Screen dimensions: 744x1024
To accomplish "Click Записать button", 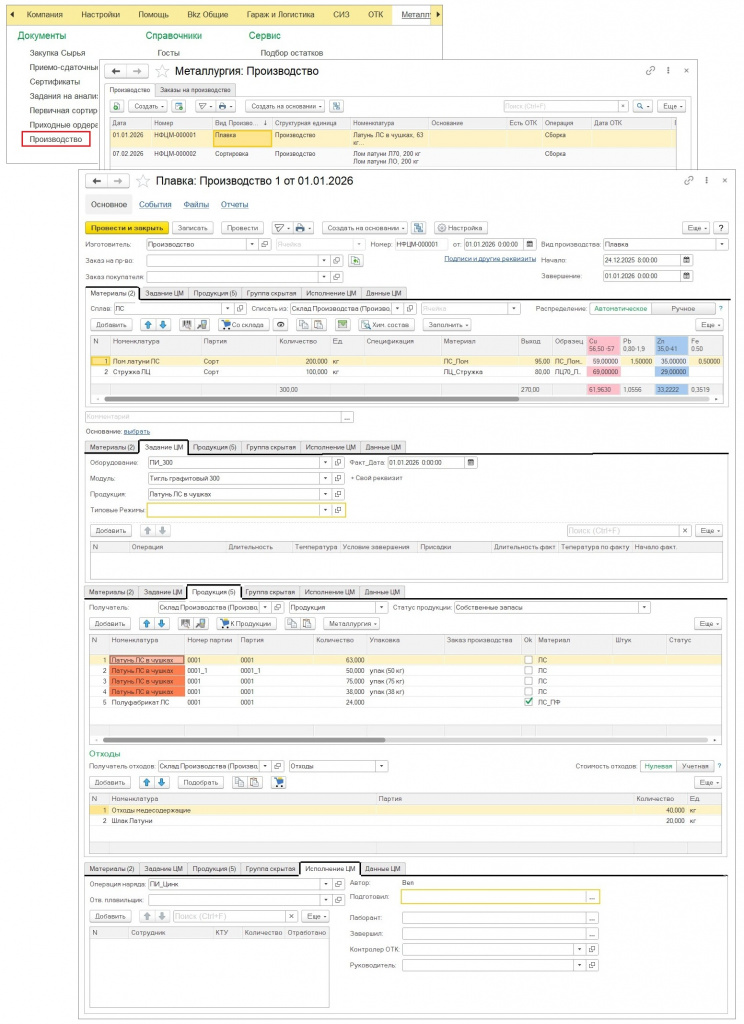I will pos(193,228).
